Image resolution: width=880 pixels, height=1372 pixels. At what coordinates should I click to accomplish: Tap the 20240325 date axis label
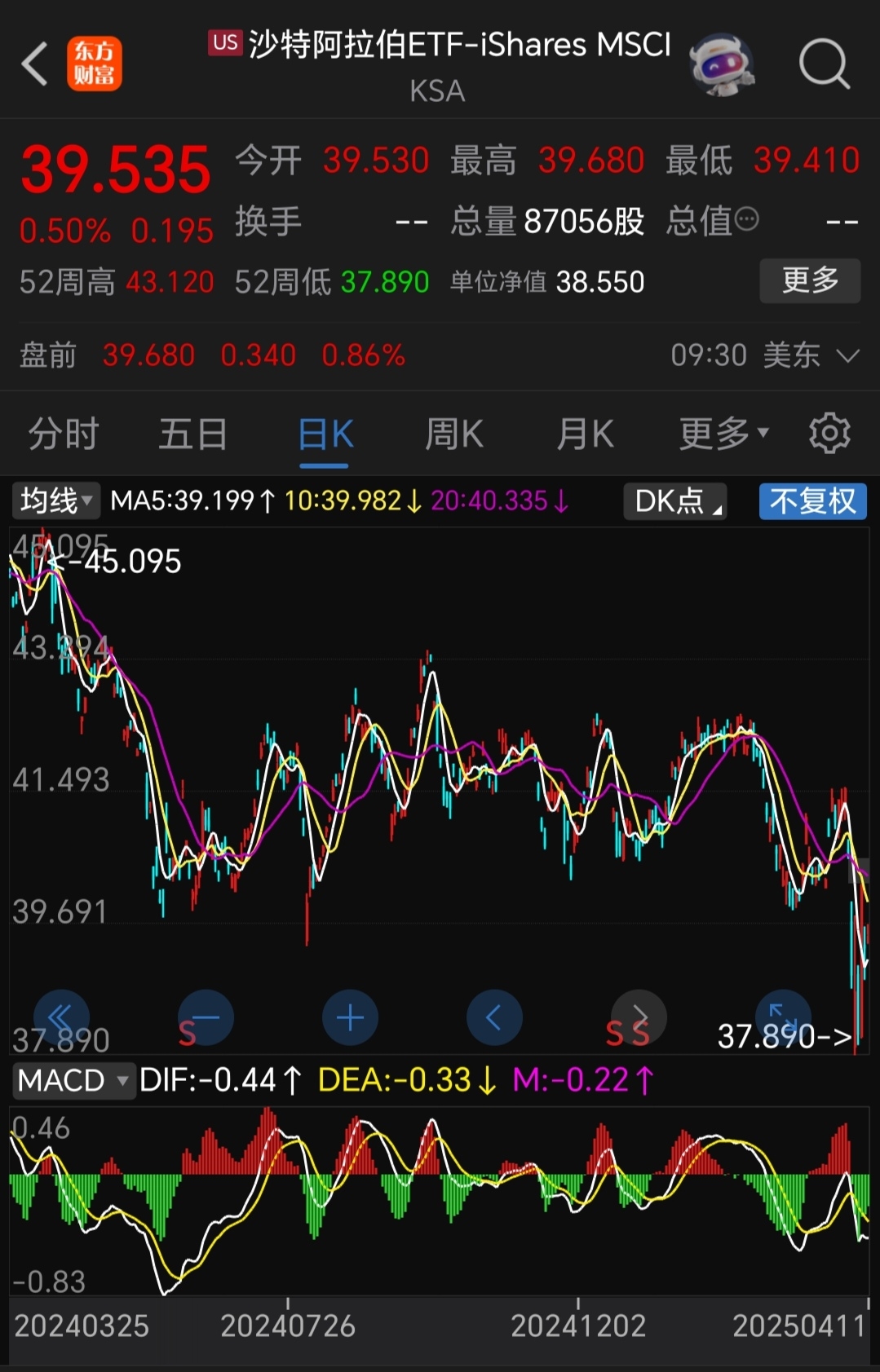pyautogui.click(x=82, y=1326)
